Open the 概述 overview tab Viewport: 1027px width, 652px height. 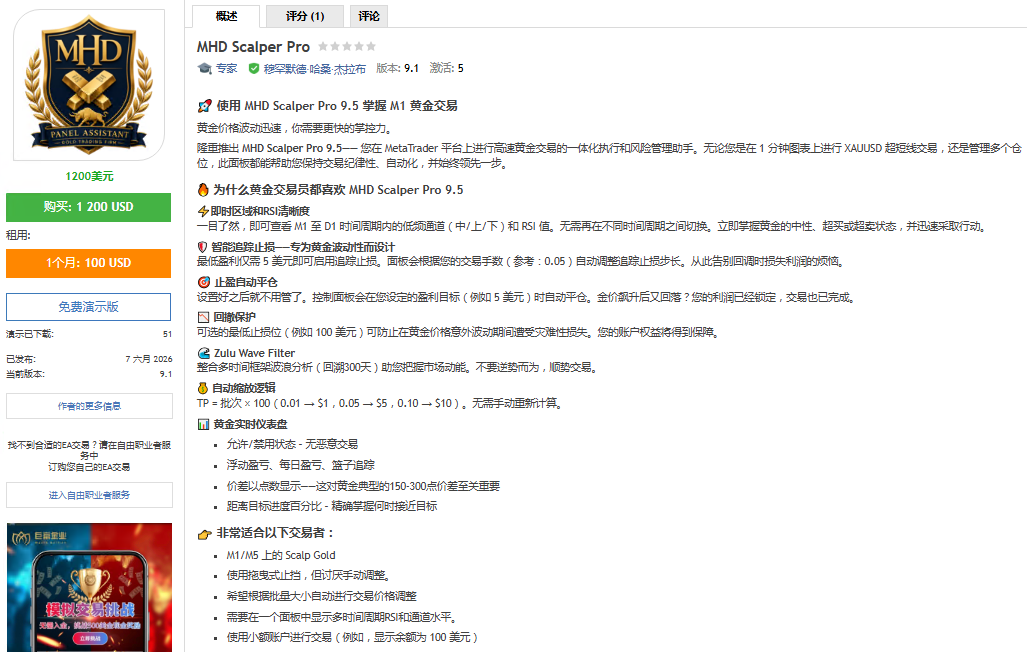[x=226, y=16]
